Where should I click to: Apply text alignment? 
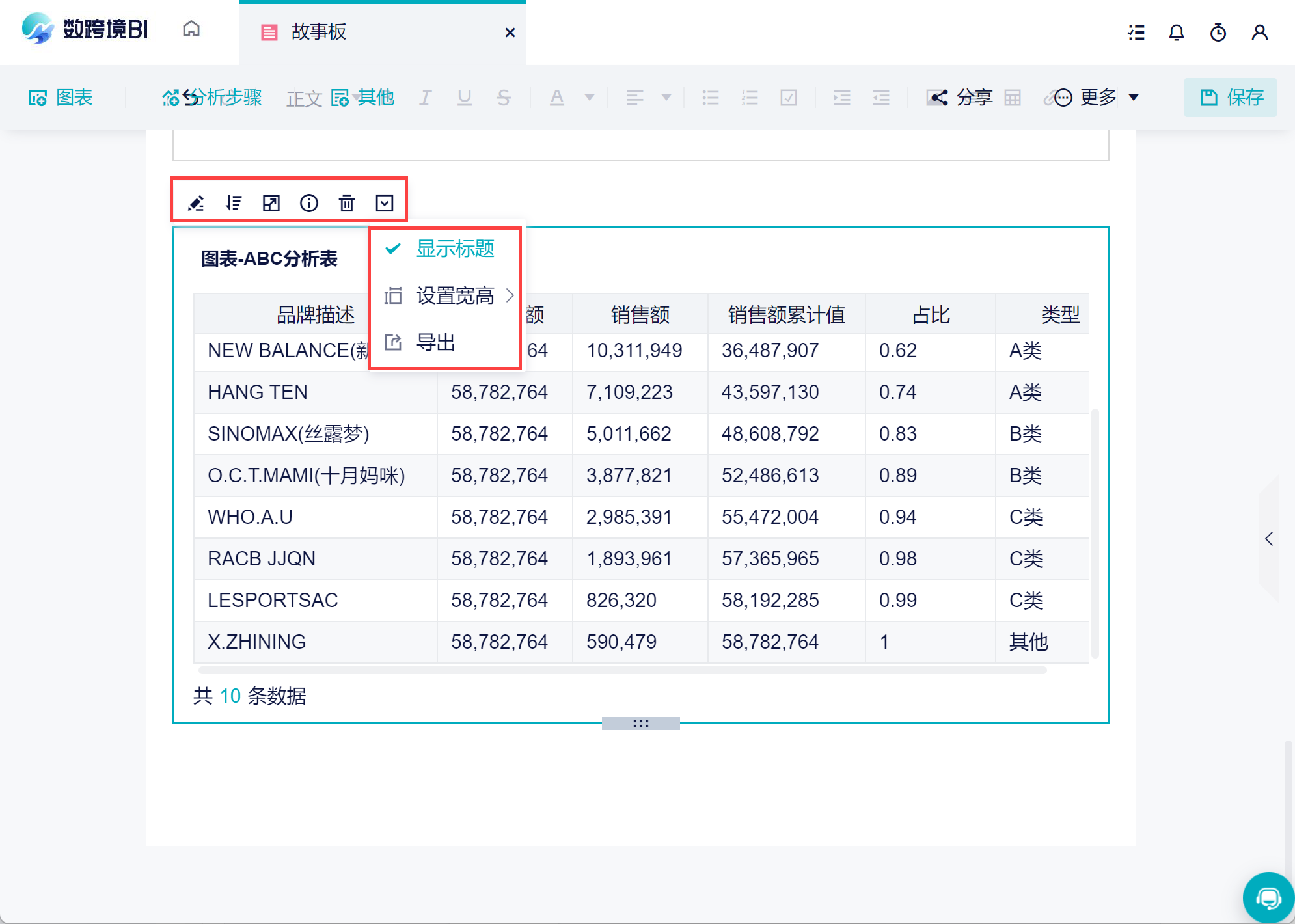635,98
